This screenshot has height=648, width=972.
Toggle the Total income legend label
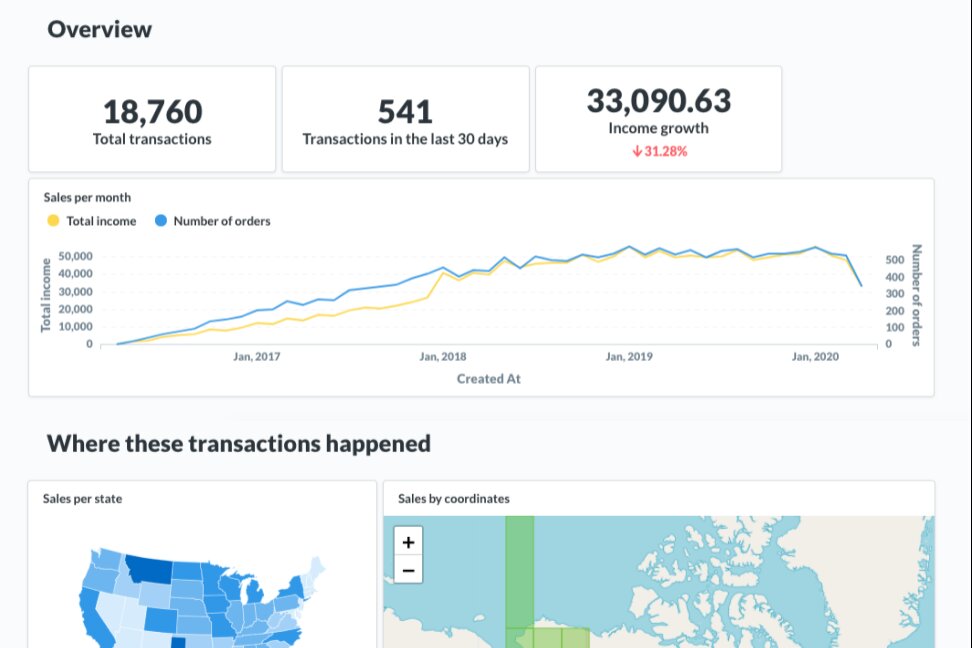(101, 221)
